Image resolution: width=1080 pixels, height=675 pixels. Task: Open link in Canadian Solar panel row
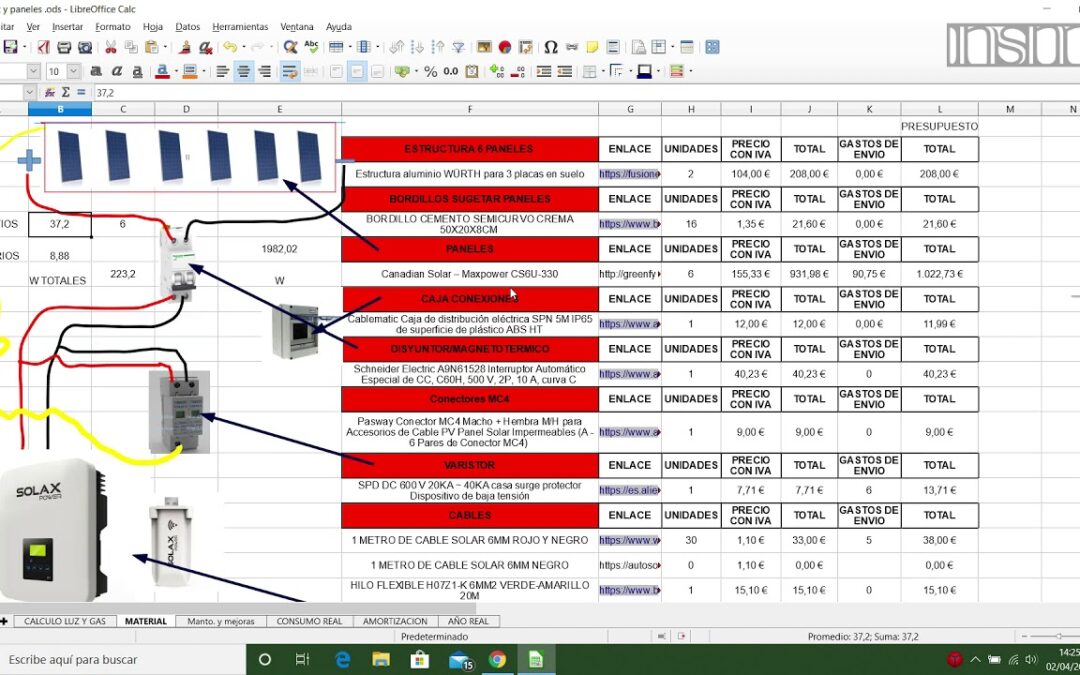click(x=630, y=274)
